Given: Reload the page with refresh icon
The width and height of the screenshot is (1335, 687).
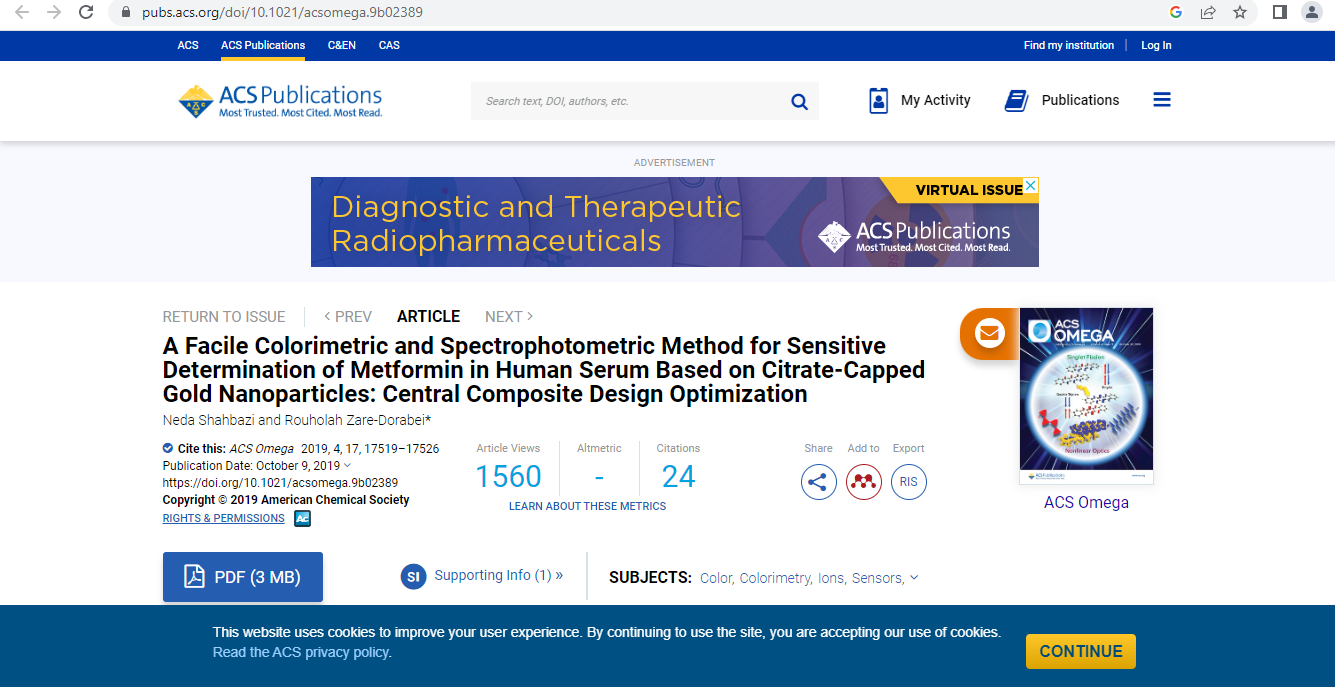Looking at the screenshot, I should [x=87, y=12].
